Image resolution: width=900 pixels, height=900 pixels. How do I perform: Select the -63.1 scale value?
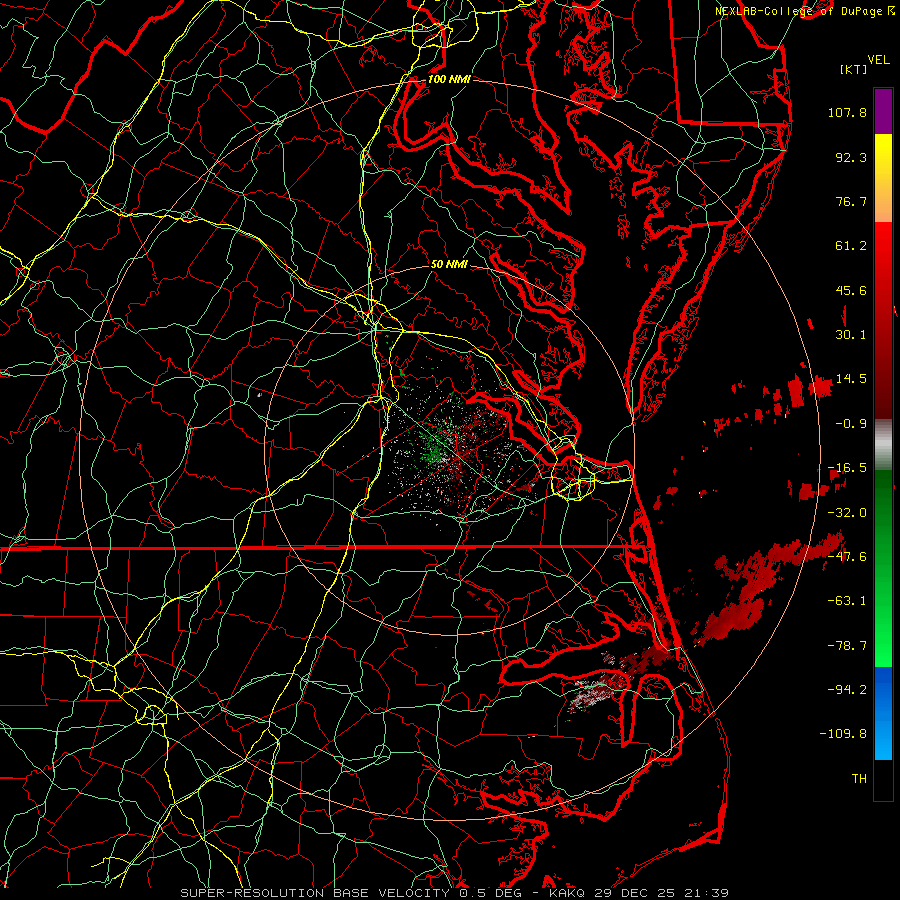(847, 601)
